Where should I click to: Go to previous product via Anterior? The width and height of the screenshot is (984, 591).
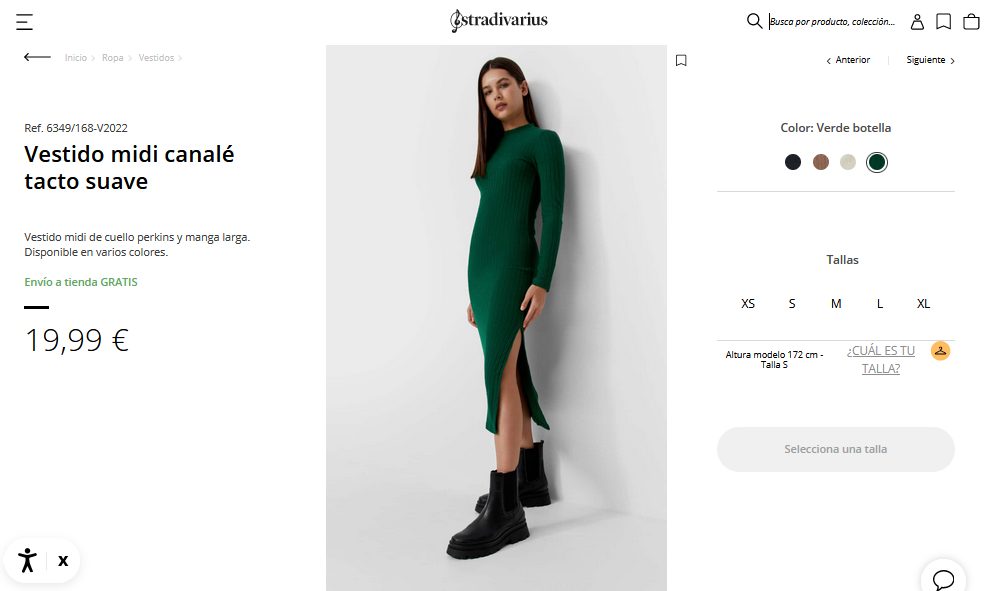pos(848,60)
